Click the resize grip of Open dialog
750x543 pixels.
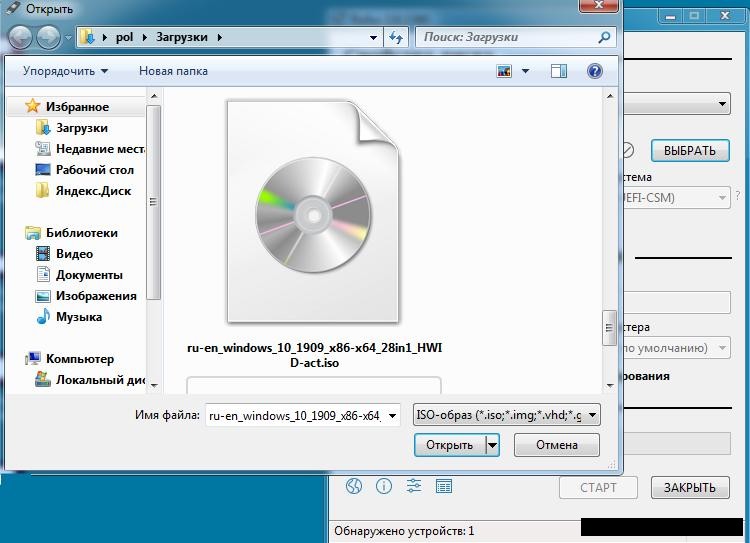(612, 464)
